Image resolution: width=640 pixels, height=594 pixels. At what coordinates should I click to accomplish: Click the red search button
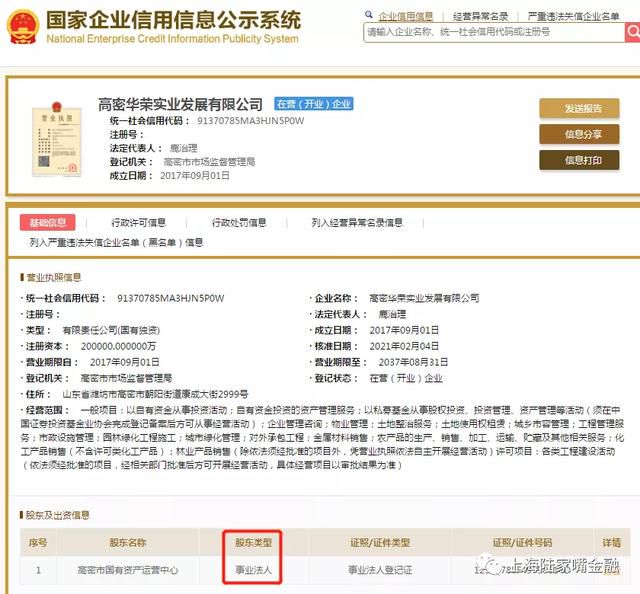tap(632, 32)
